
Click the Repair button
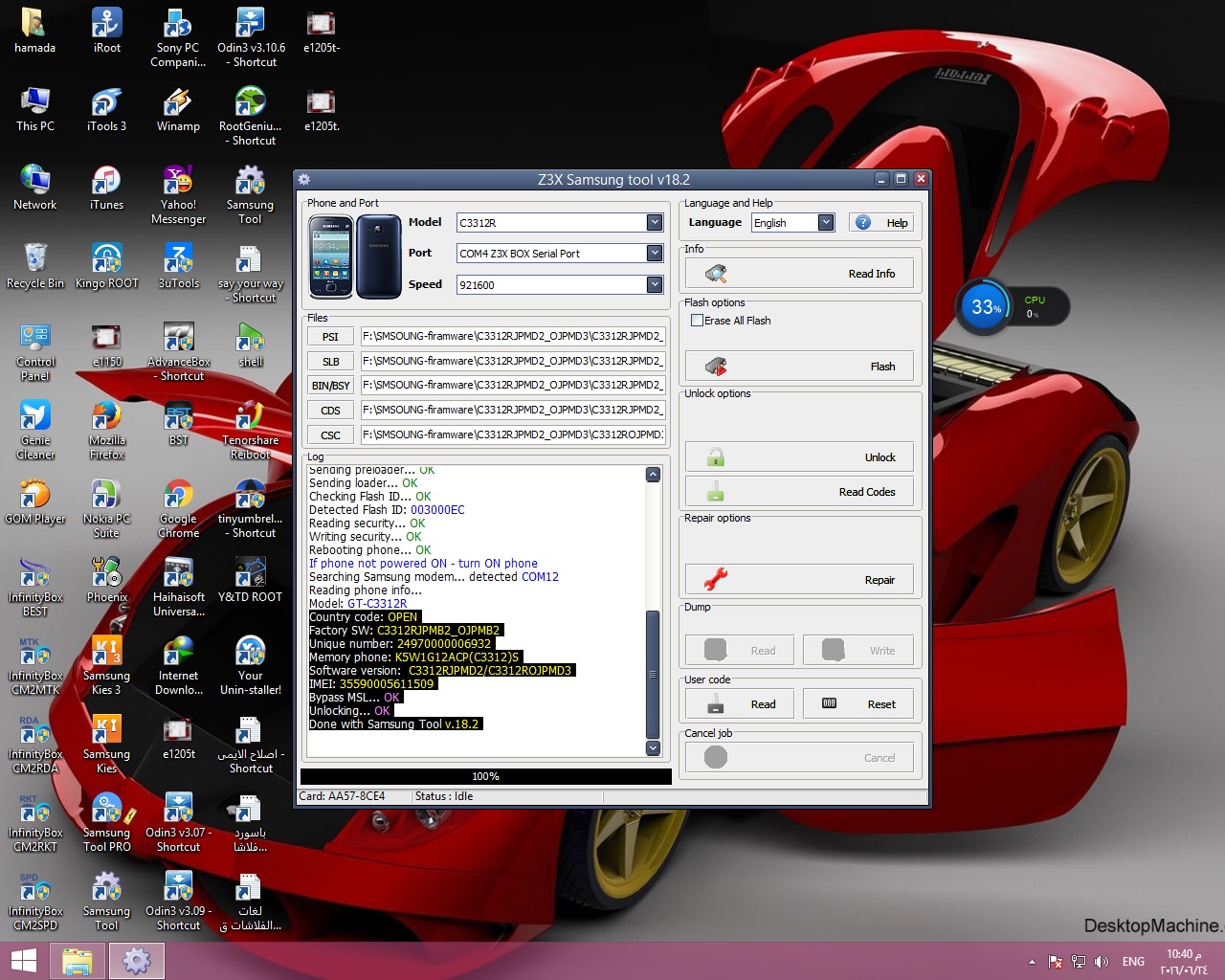[799, 579]
